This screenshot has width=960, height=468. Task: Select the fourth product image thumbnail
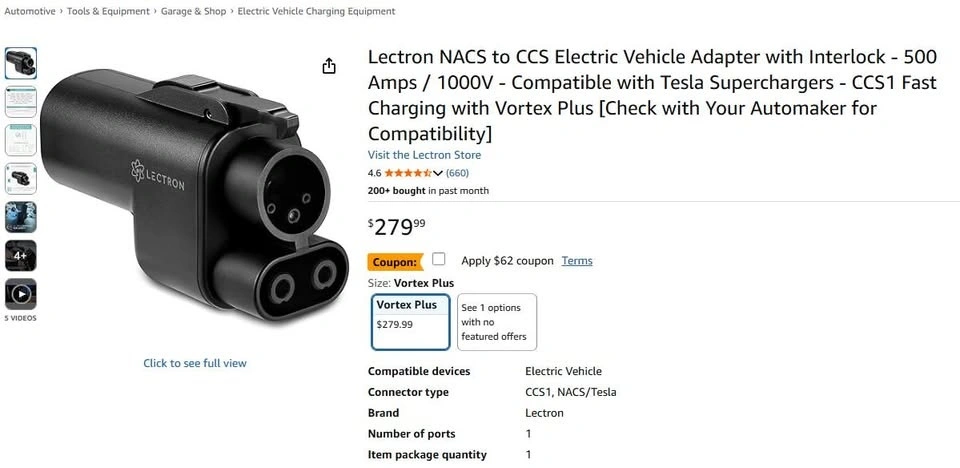pyautogui.click(x=21, y=178)
